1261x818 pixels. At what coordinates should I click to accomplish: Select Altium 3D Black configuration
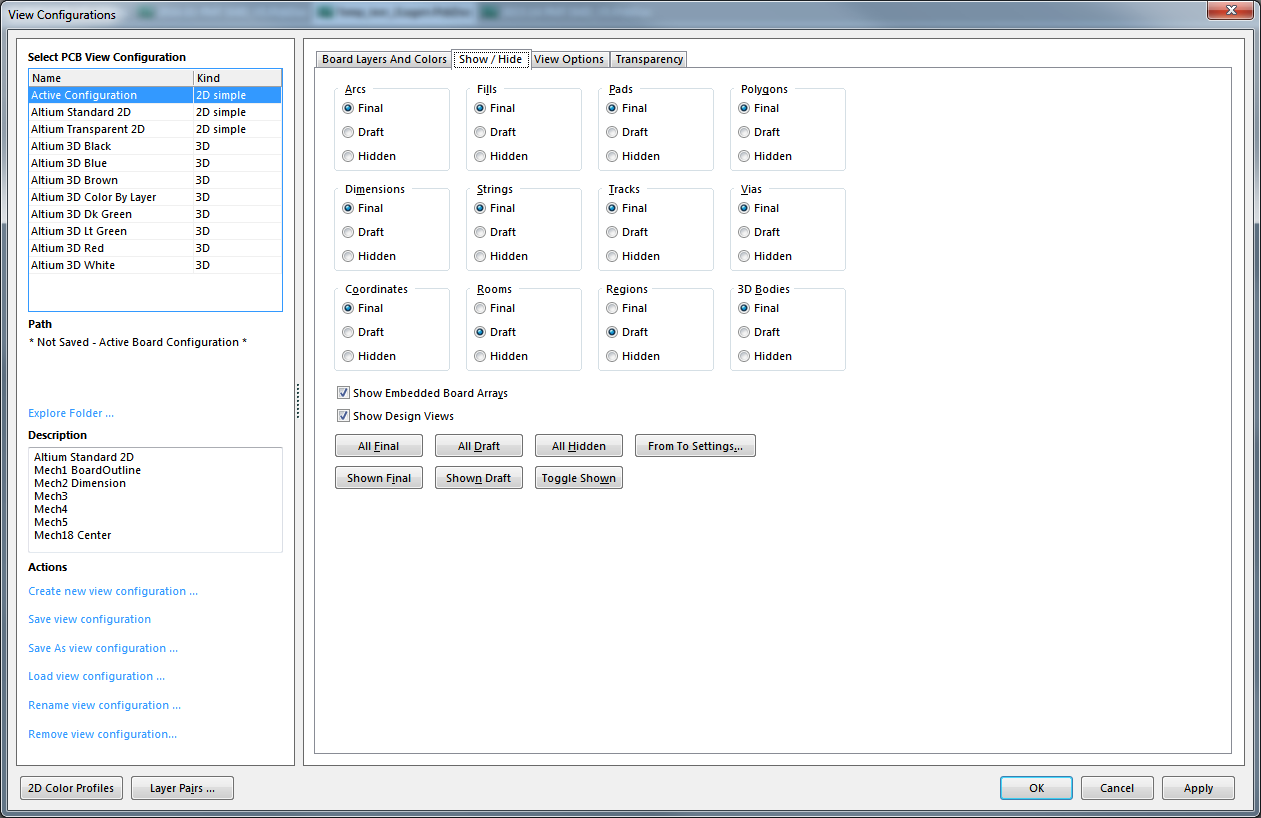pyautogui.click(x=155, y=146)
